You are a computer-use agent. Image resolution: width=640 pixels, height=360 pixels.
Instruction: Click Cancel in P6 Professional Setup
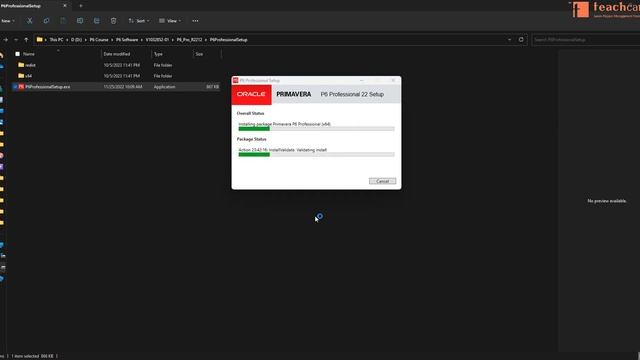(382, 181)
